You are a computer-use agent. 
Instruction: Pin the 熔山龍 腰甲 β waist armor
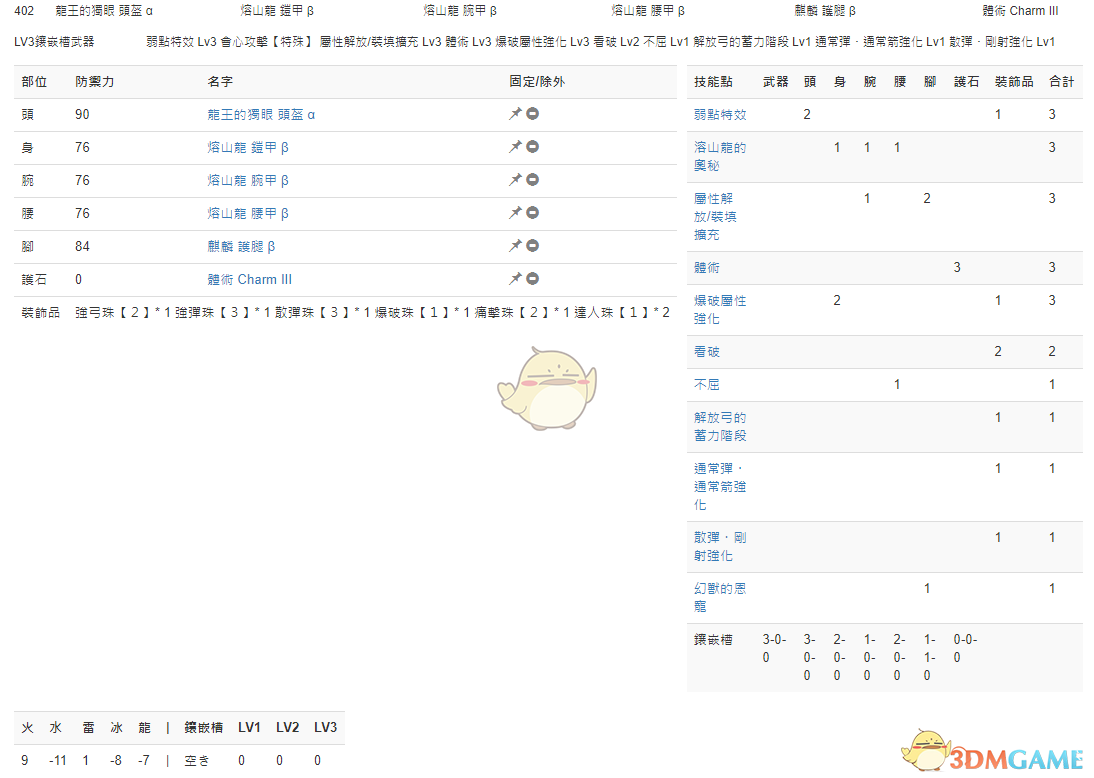[x=515, y=212]
